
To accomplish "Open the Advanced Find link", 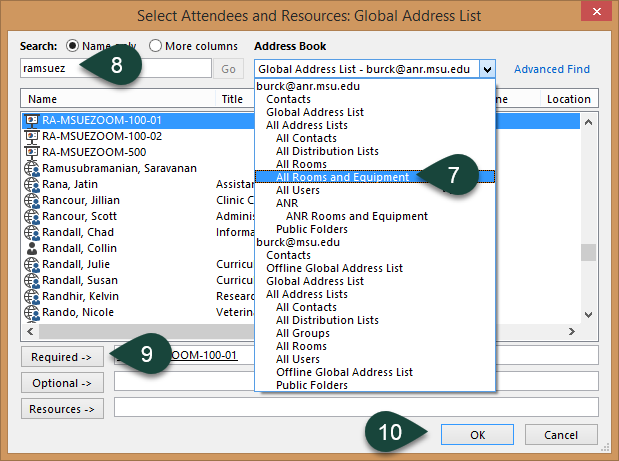I will pos(551,69).
